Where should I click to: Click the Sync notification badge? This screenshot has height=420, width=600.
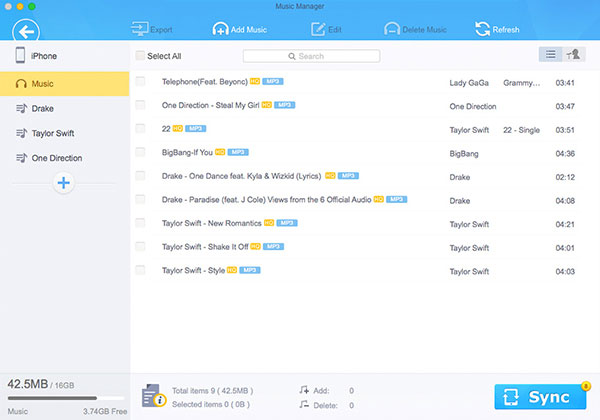(x=585, y=386)
